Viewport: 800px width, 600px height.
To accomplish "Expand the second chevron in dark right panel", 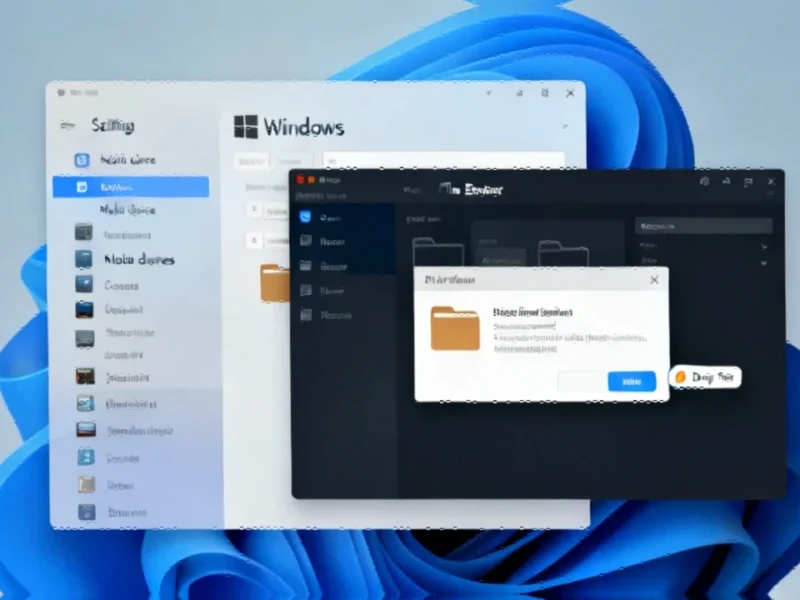I will pos(765,262).
